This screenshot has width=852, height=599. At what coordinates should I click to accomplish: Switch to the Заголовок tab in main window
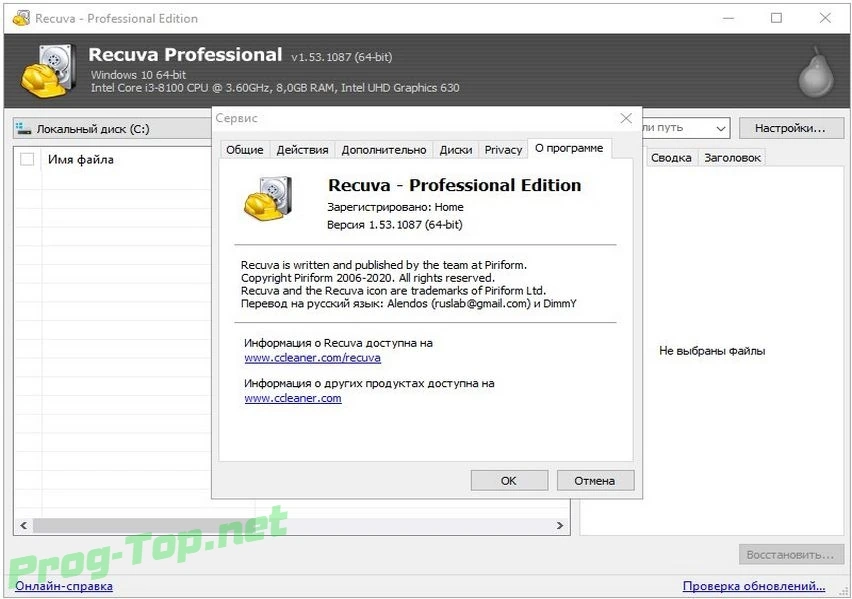[x=732, y=158]
